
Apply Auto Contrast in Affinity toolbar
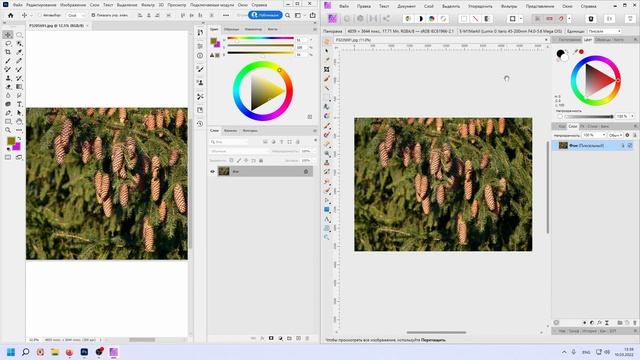tap(420, 19)
